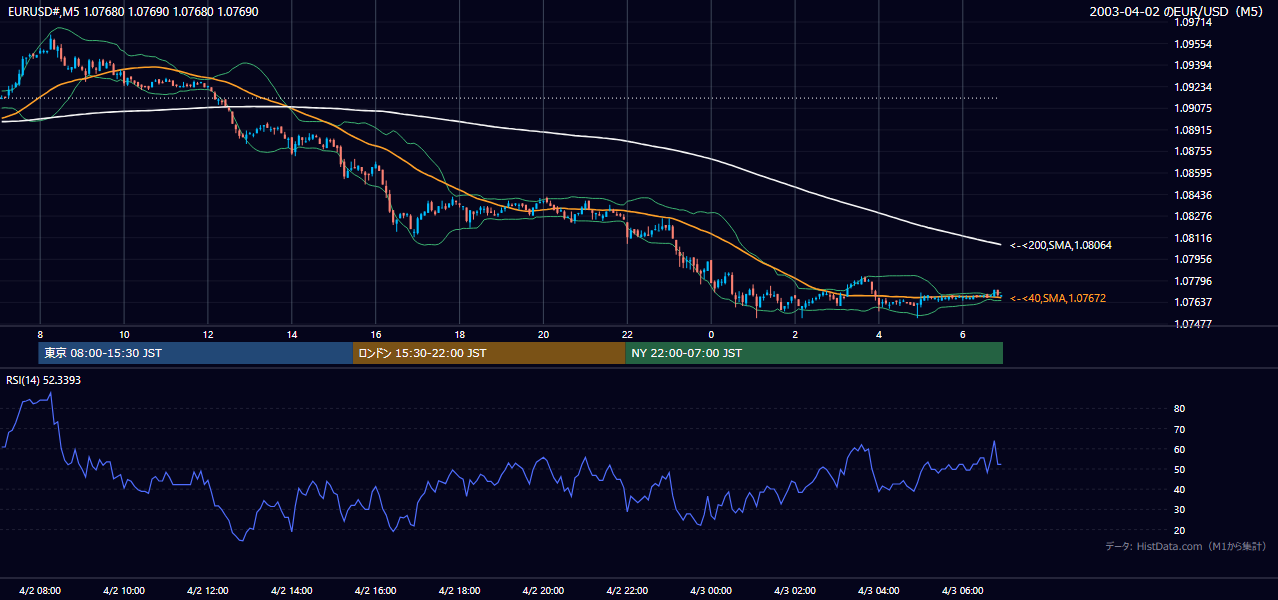Click RSI scale value 40
Screen dimensions: 1278x600
tap(1179, 490)
